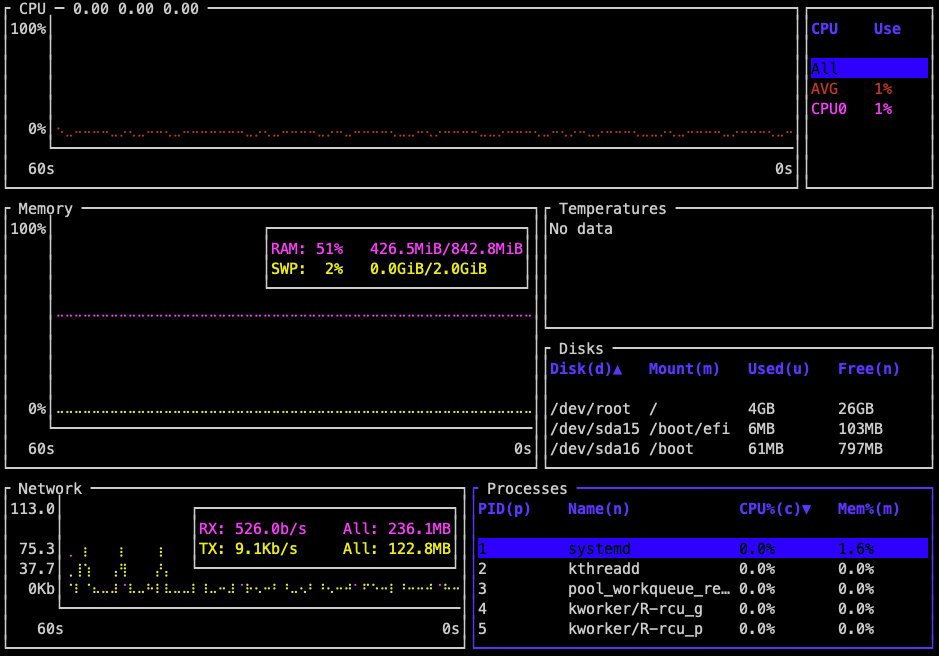Click the Mem%(m) column header
939x656 pixels.
coord(868,509)
